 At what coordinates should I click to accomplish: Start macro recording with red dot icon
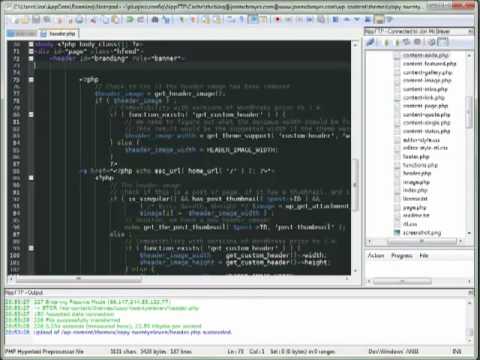coord(277,20)
